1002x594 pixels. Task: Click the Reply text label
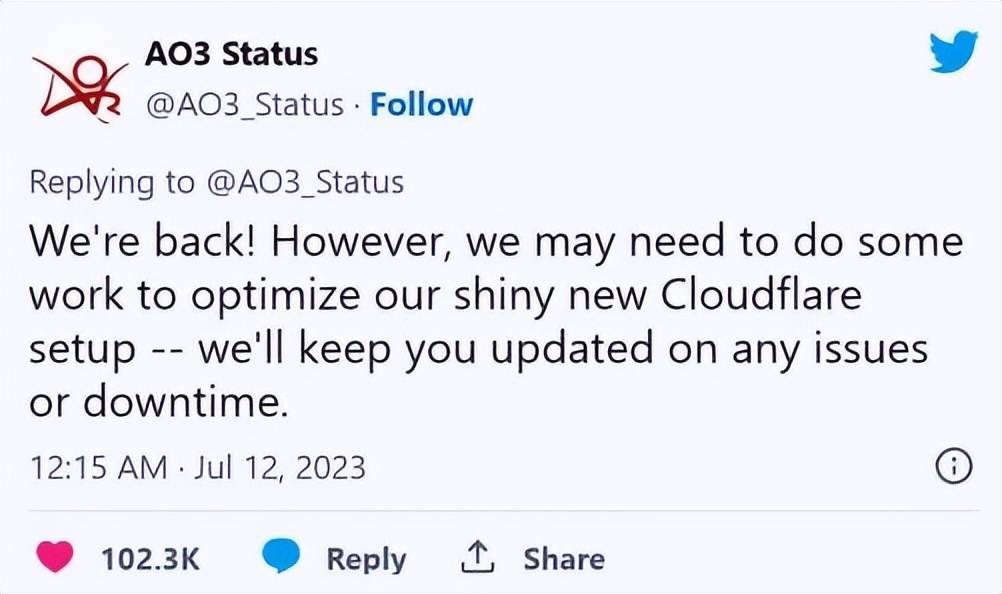tap(366, 559)
